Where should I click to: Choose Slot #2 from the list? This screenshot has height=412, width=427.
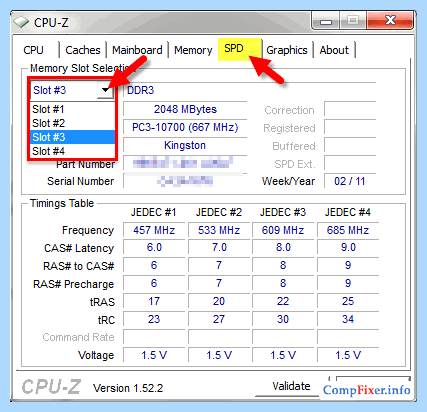(x=73, y=123)
